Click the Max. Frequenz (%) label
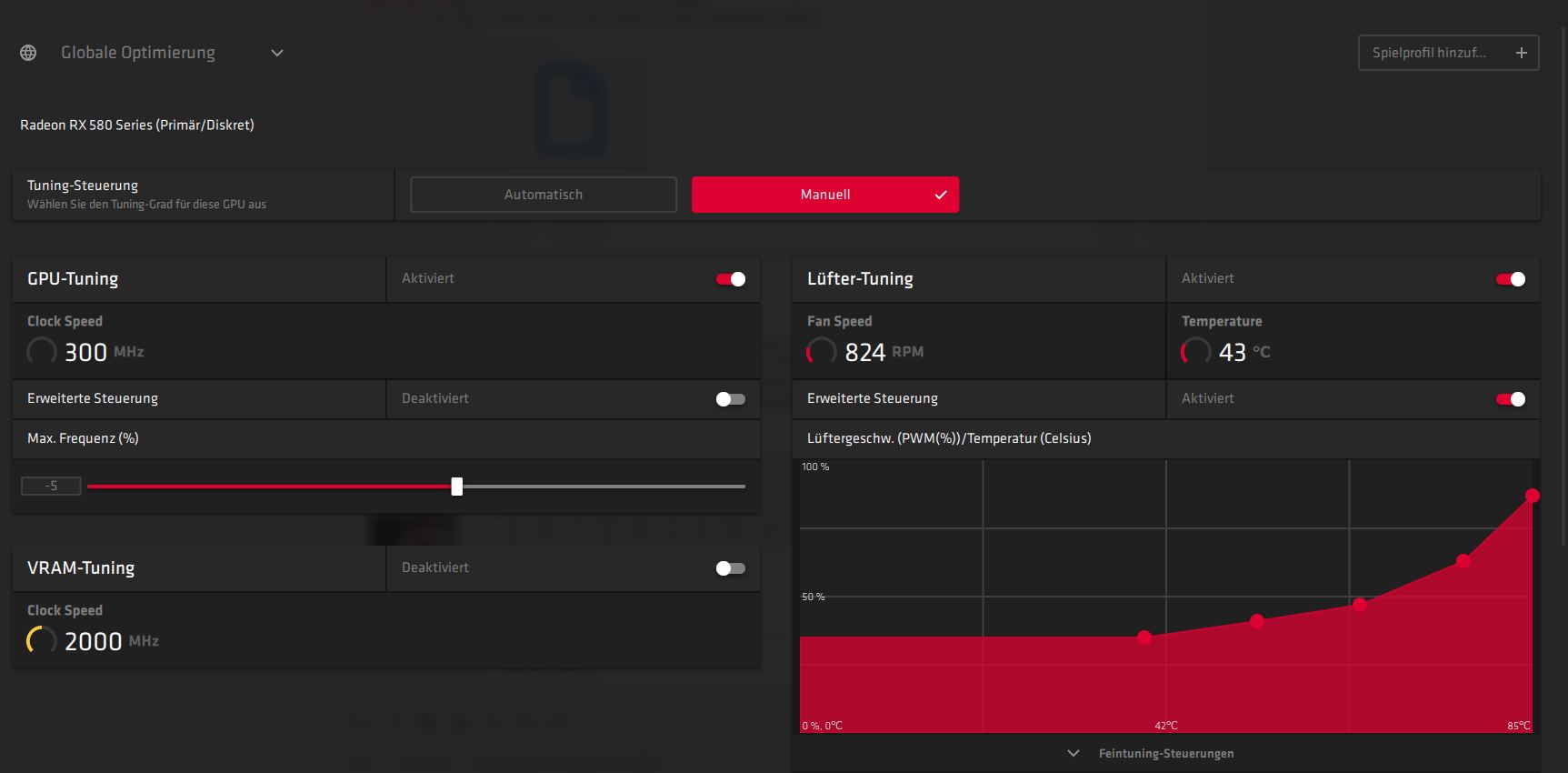Screen dimensions: 1568x773 click(x=83, y=438)
